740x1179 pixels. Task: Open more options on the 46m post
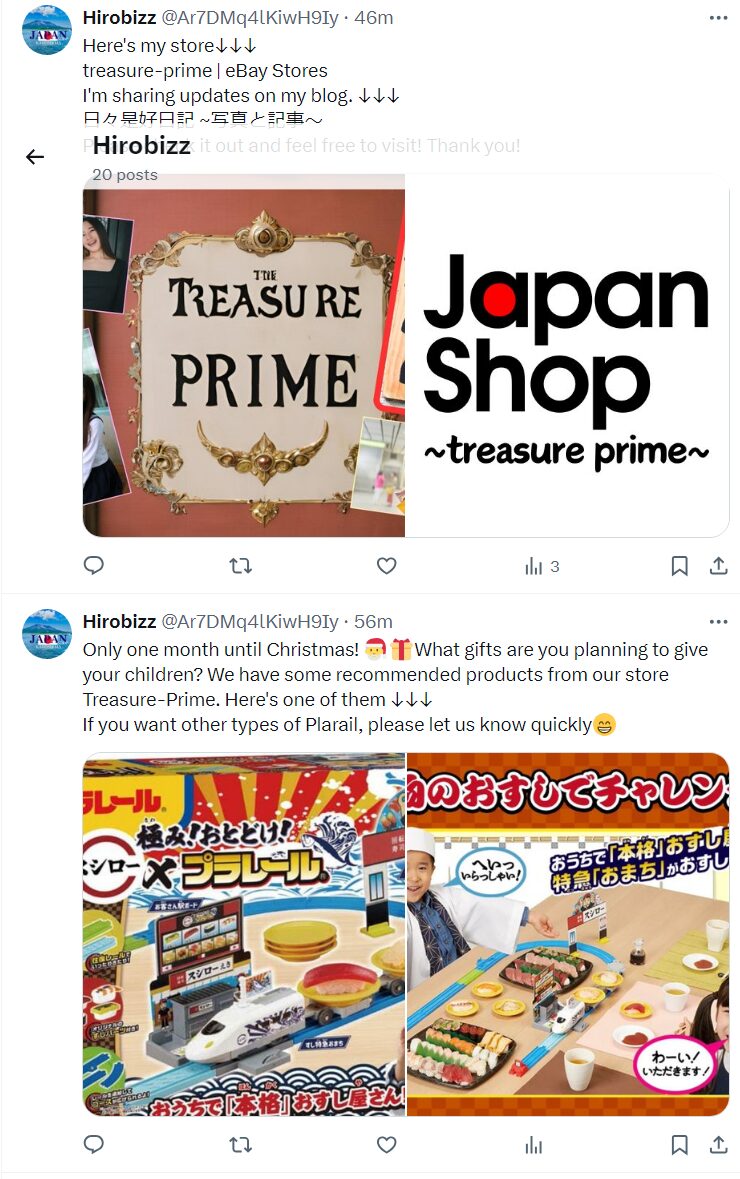click(x=718, y=17)
